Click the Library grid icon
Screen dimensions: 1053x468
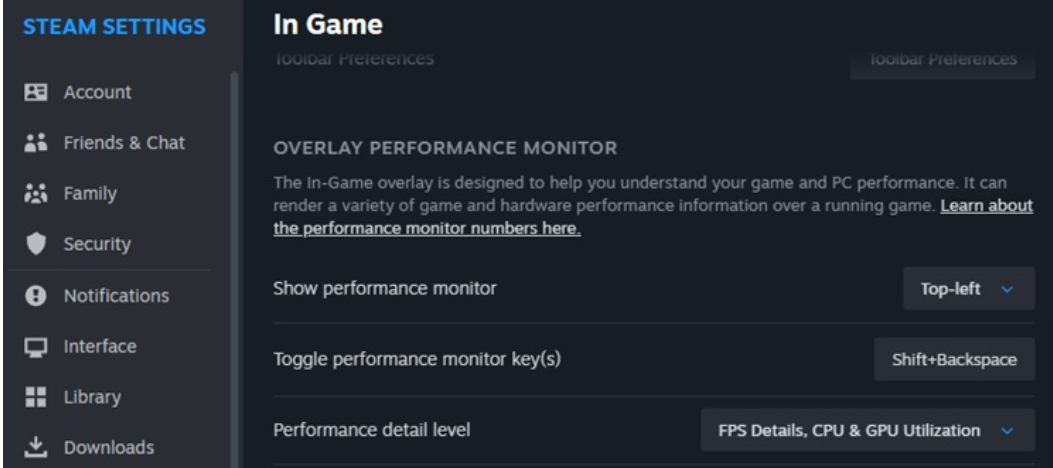36,397
